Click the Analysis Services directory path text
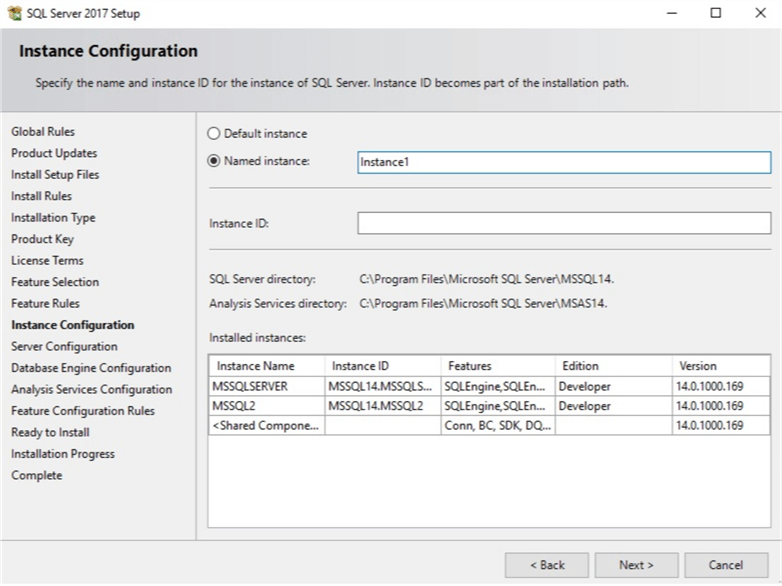This screenshot has height=586, width=782. [x=483, y=304]
